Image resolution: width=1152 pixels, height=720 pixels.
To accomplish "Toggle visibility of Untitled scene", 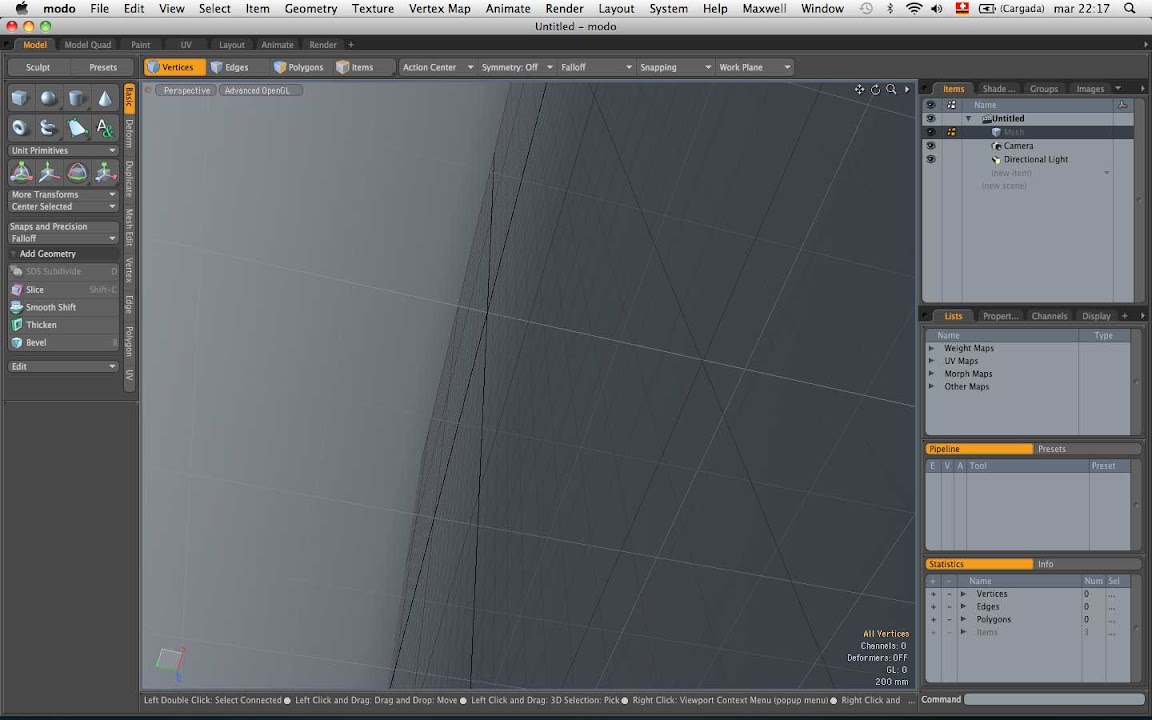I will (931, 118).
